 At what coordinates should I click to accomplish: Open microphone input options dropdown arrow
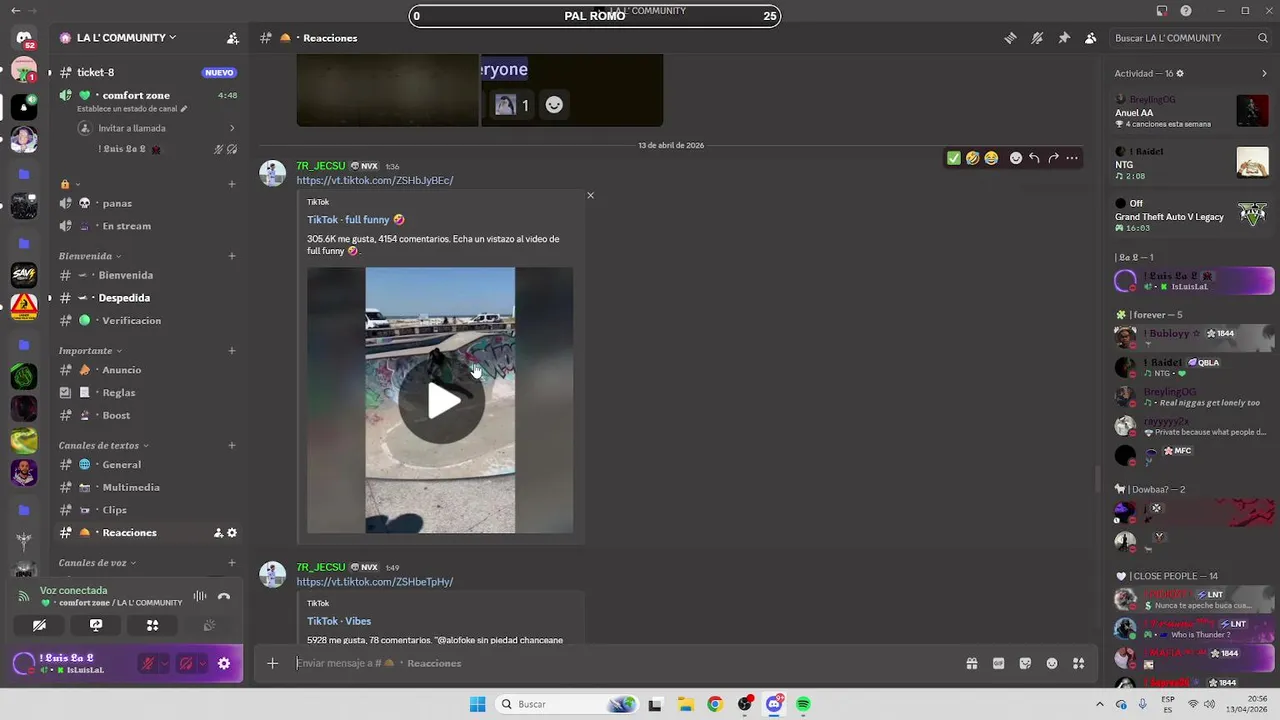[x=164, y=663]
